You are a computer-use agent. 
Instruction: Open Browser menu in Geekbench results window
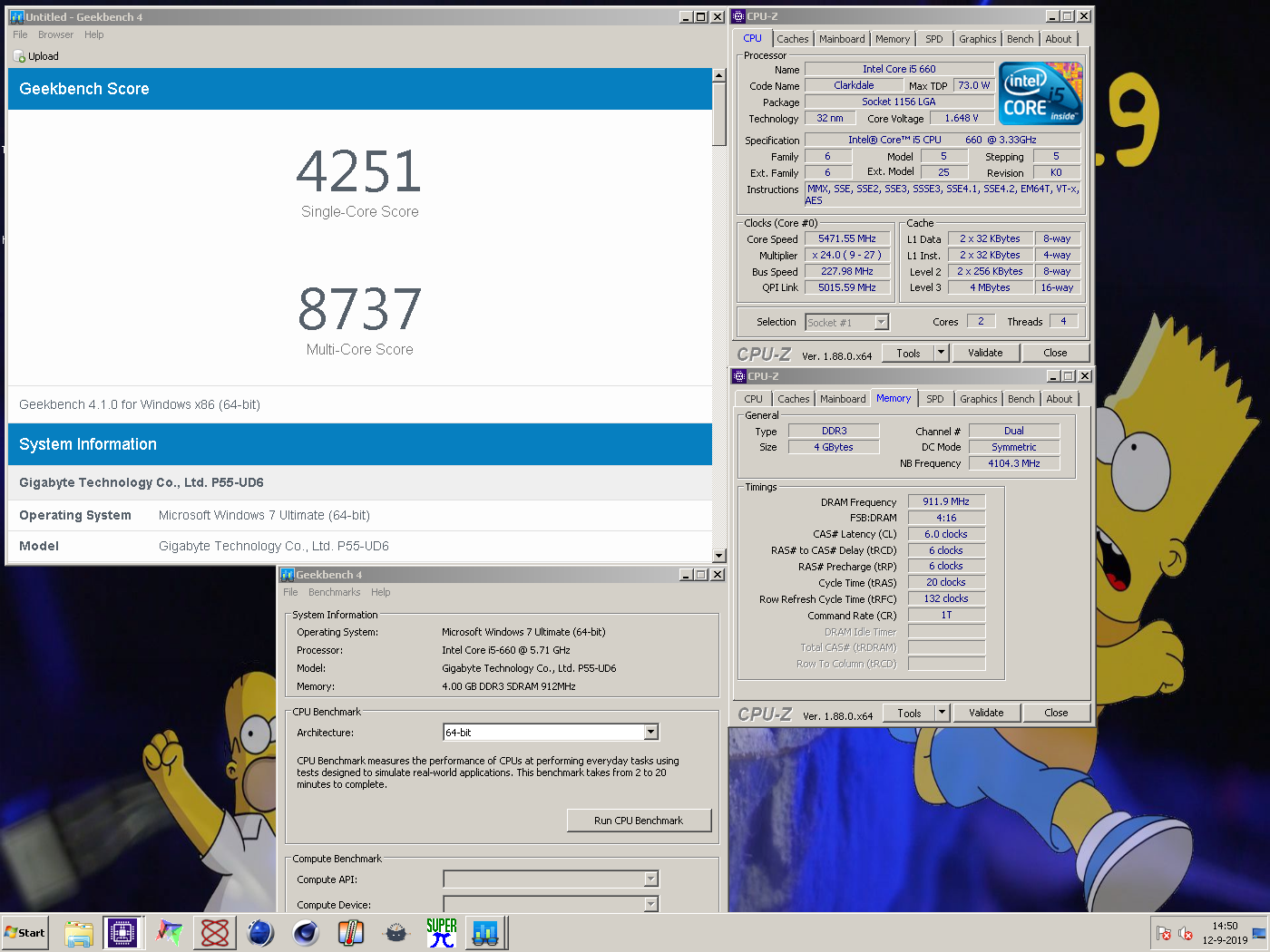tap(55, 34)
